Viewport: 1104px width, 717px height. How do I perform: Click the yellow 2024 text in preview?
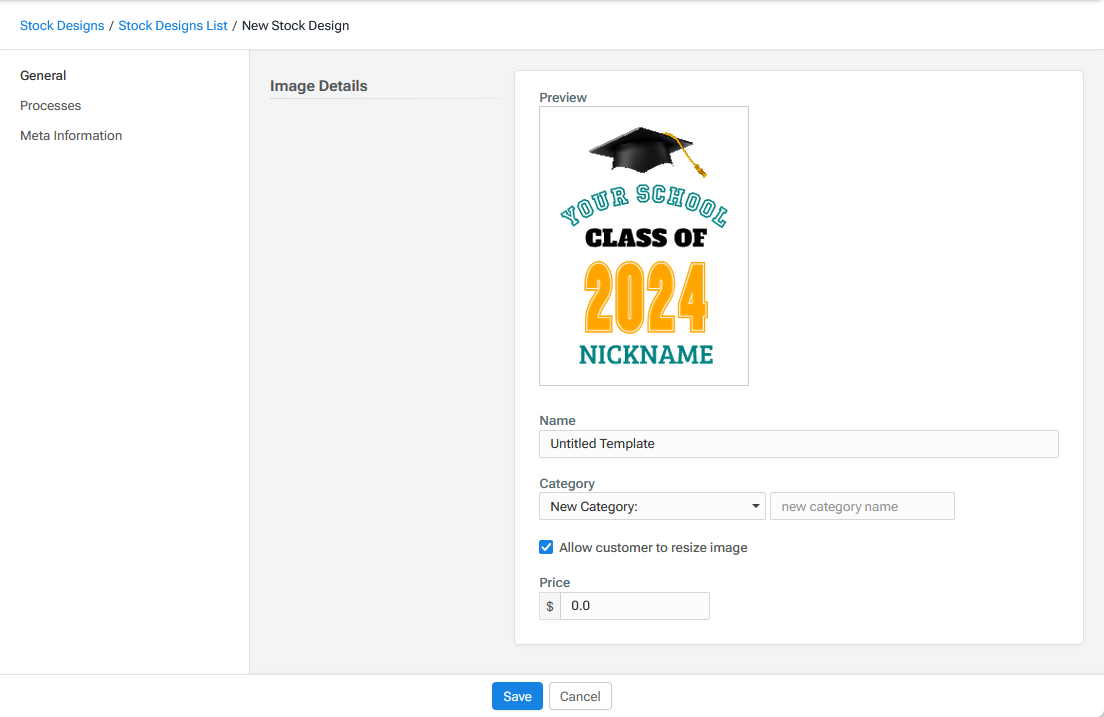click(x=645, y=298)
